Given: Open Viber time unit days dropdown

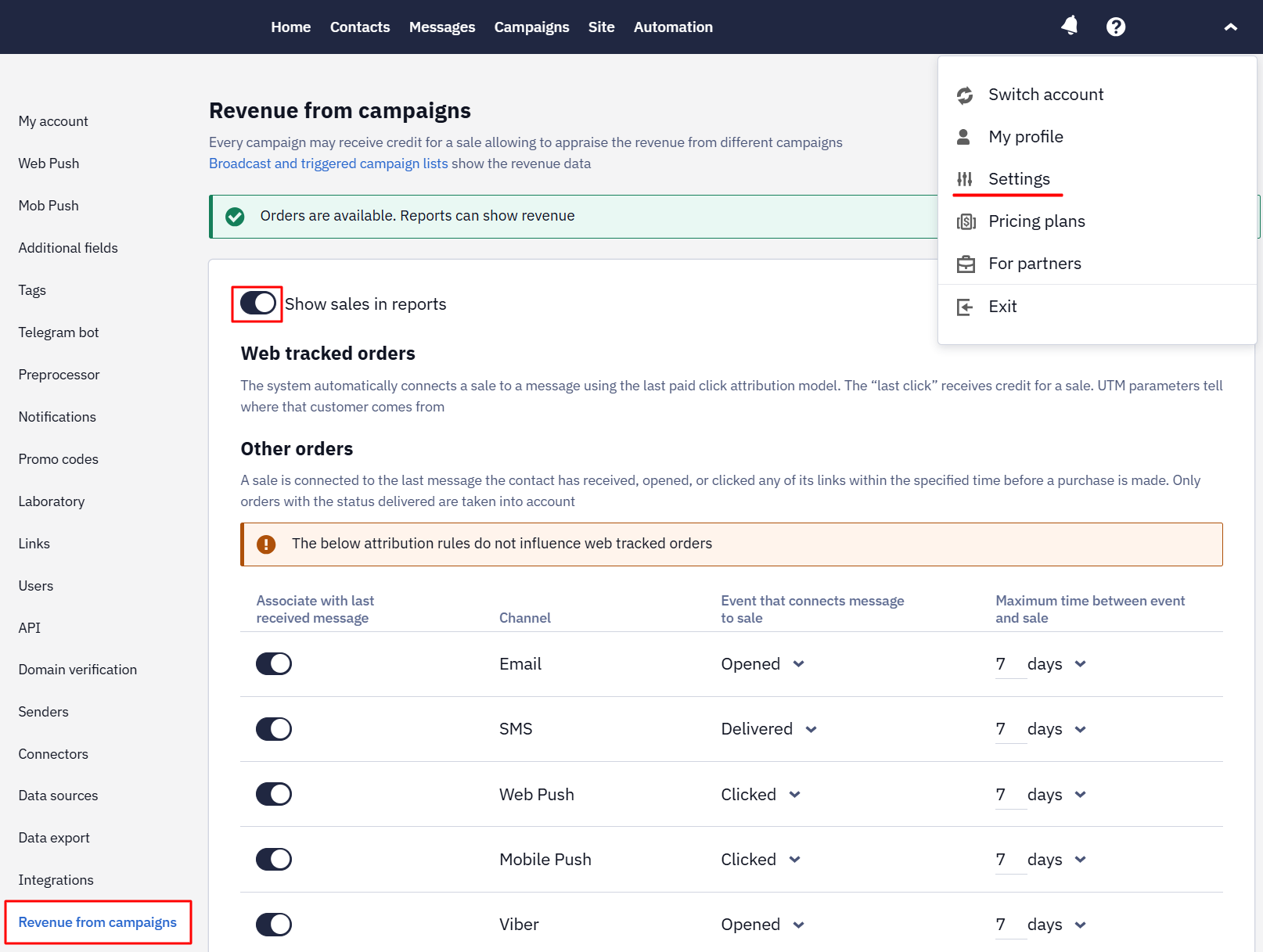Looking at the screenshot, I should [1057, 925].
